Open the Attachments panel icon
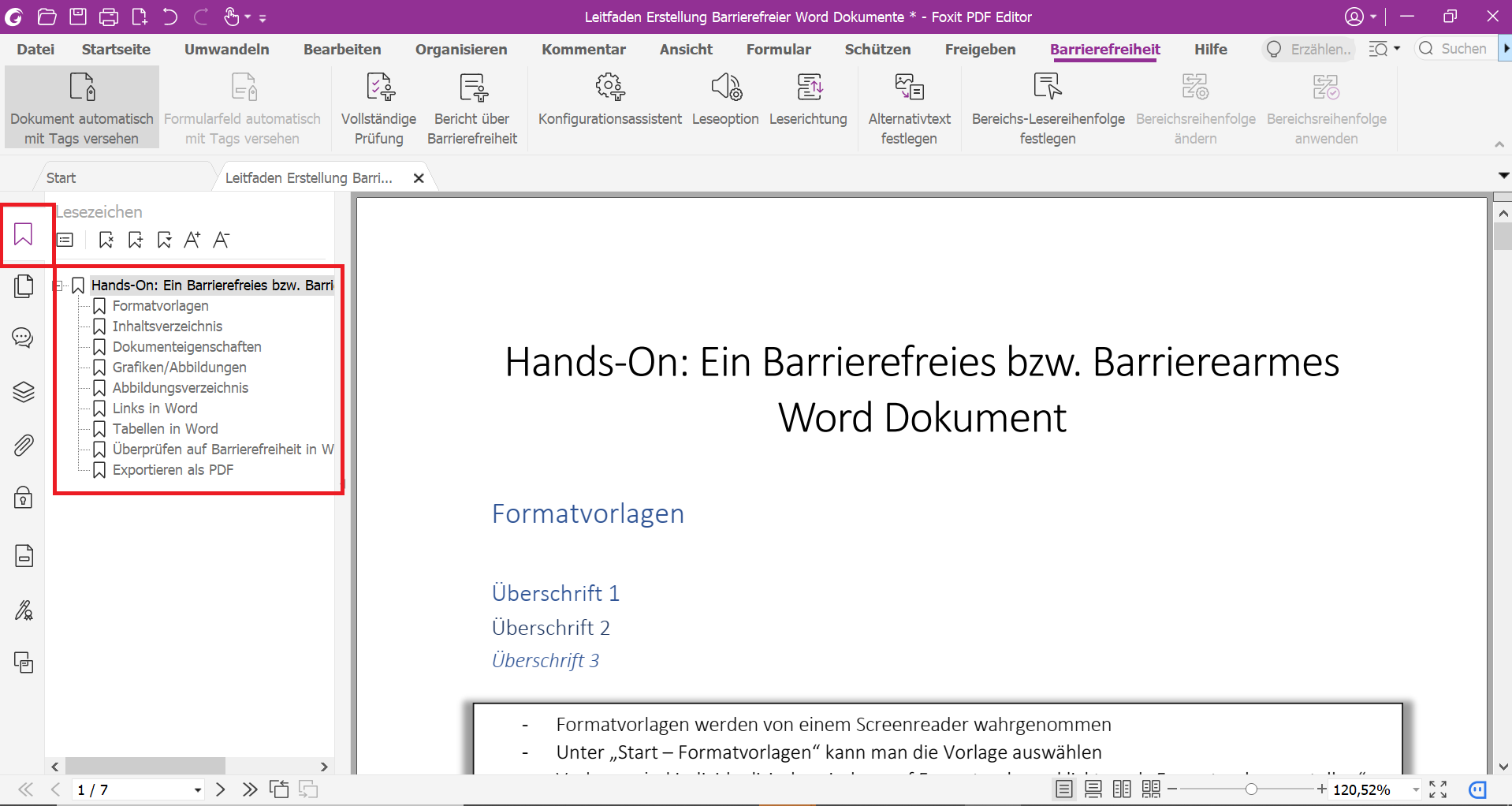 point(24,445)
